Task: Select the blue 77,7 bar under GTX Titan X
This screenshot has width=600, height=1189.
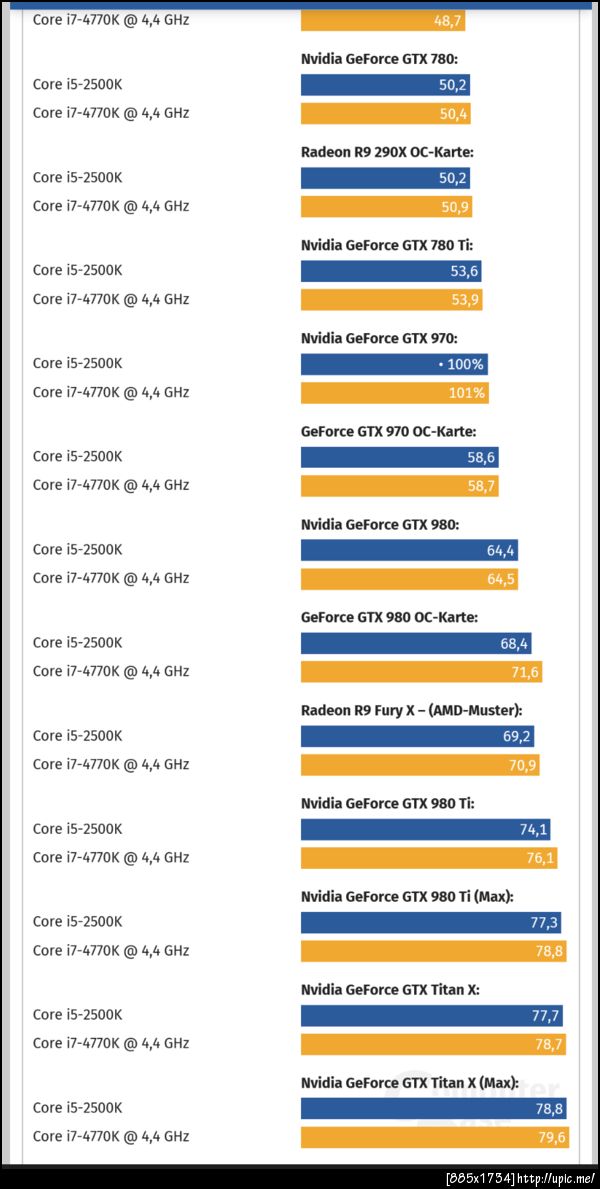Action: click(431, 1015)
